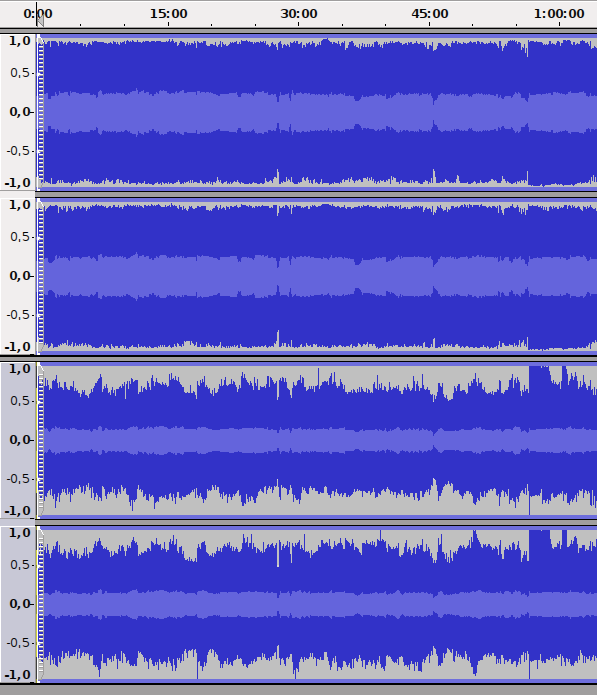Click the divider between the second and third channels
Viewport: 597px width, 695px height.
click(x=298, y=356)
